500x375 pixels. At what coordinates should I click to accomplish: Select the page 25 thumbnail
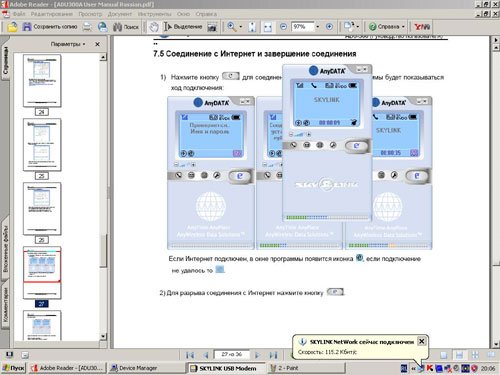(42, 145)
